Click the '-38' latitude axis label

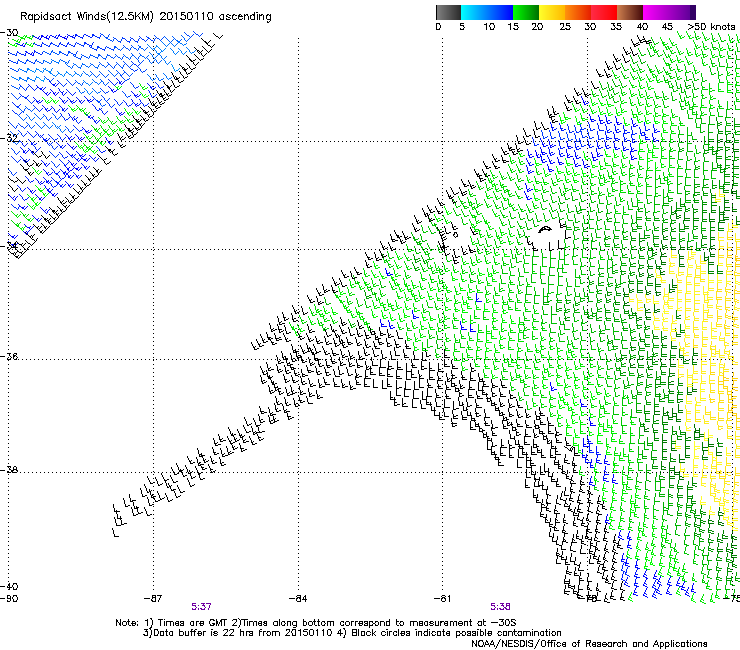[x=9, y=470]
